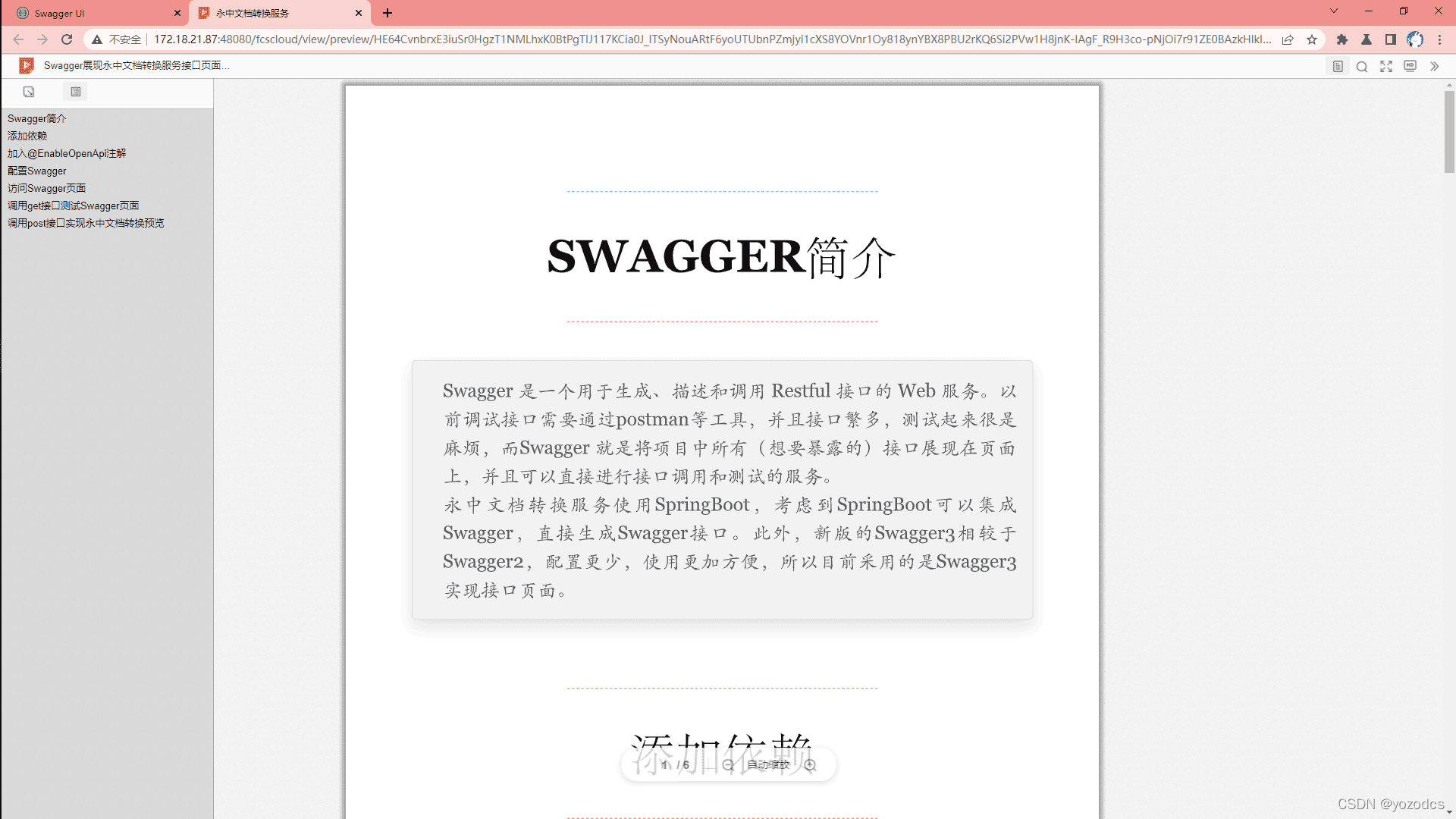Image resolution: width=1456 pixels, height=819 pixels.
Task: Click the Swagger introduction paragraph box
Action: [722, 490]
